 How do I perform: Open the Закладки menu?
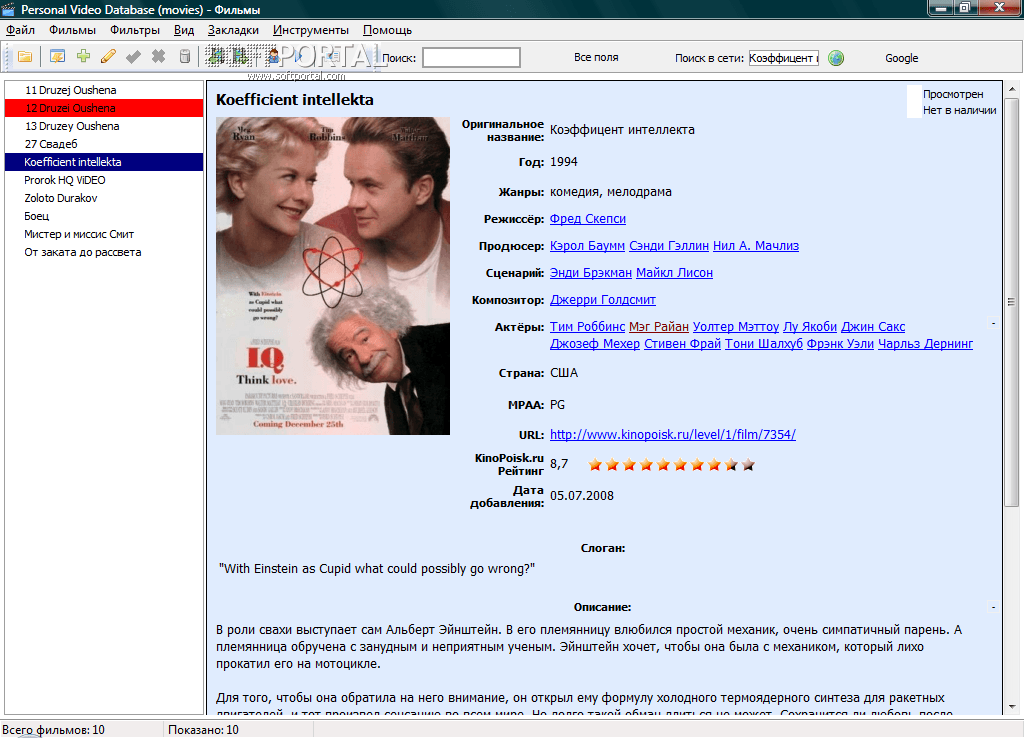point(233,30)
